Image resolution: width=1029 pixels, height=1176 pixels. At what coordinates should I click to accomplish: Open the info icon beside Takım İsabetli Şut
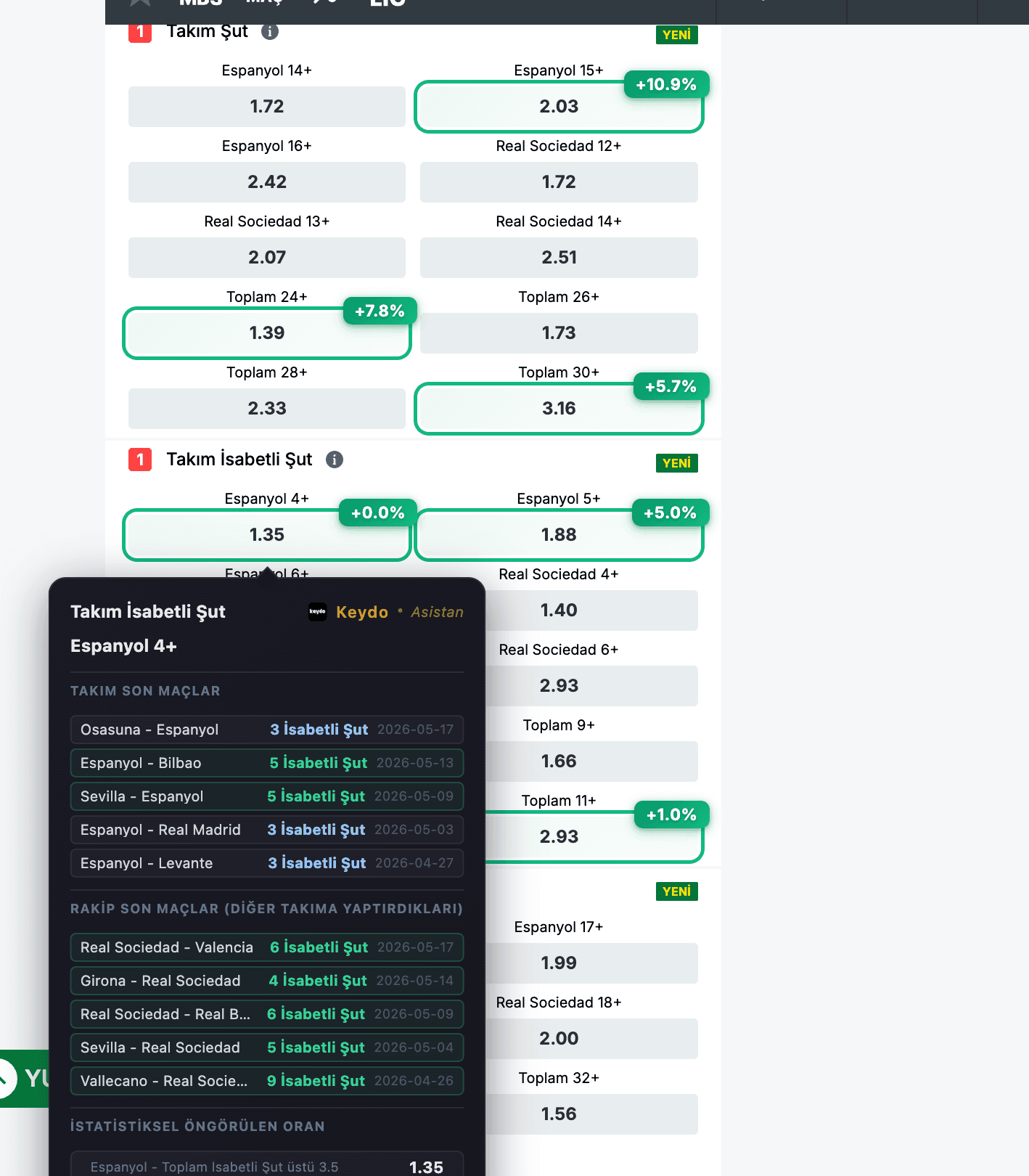(335, 460)
